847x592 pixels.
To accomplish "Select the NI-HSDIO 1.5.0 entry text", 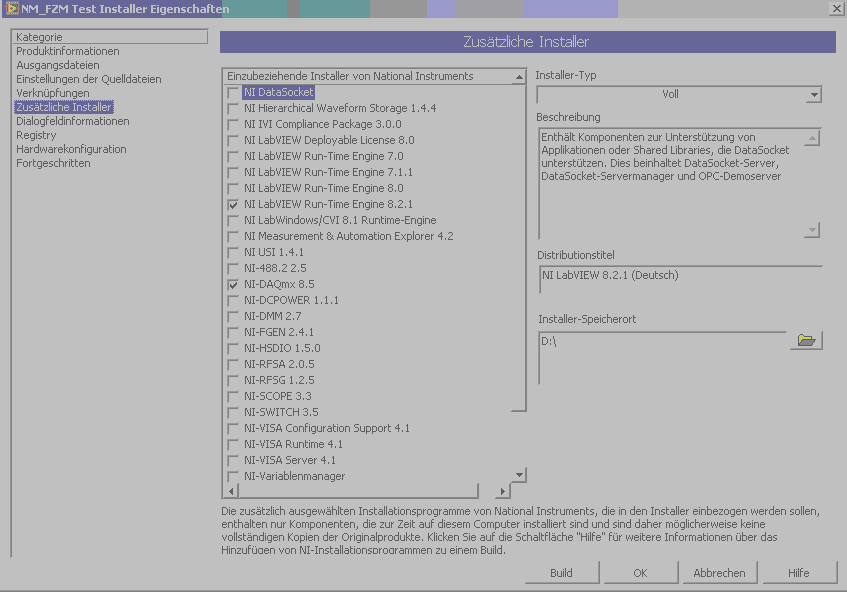I will [282, 348].
